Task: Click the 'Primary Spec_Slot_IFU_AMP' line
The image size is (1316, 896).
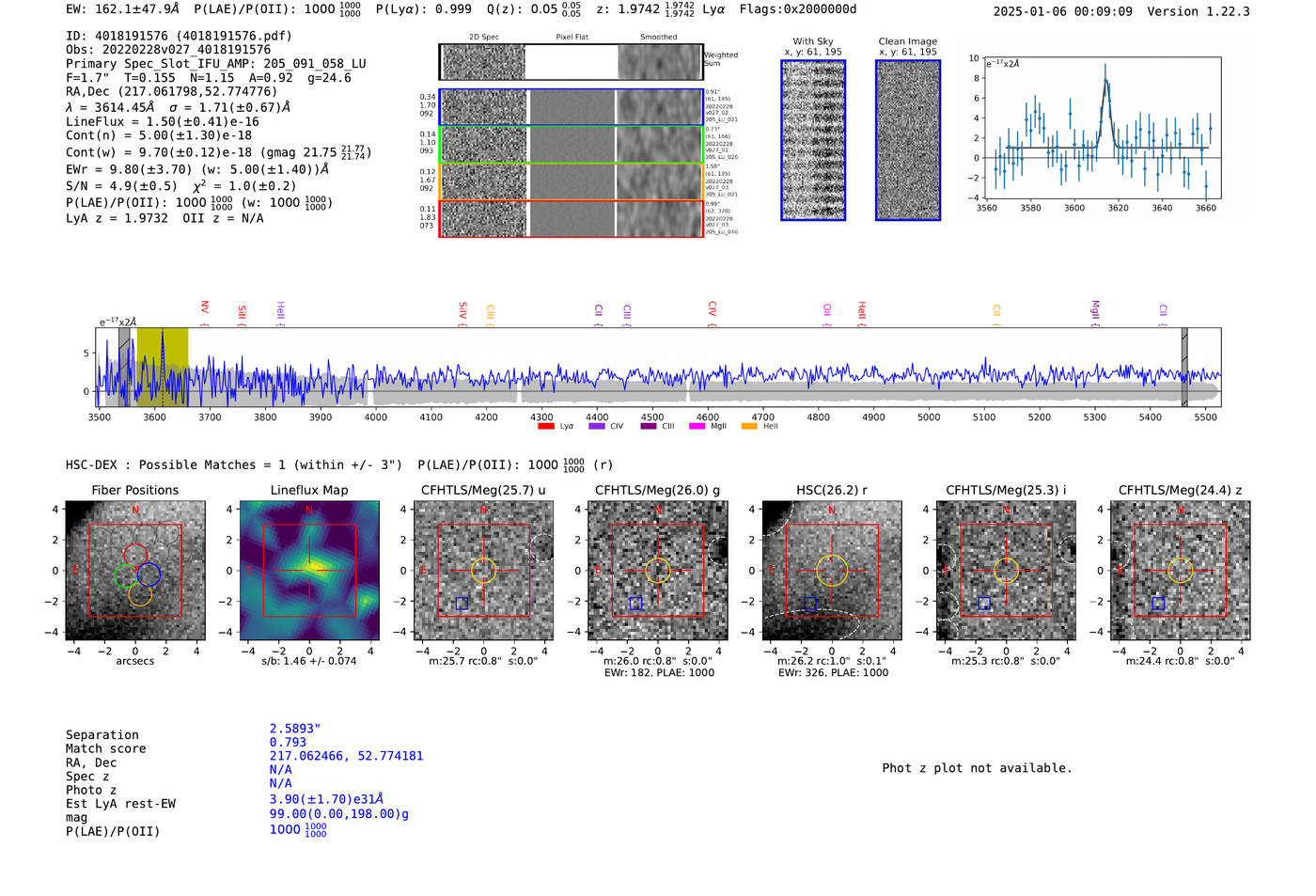Action: (x=216, y=64)
